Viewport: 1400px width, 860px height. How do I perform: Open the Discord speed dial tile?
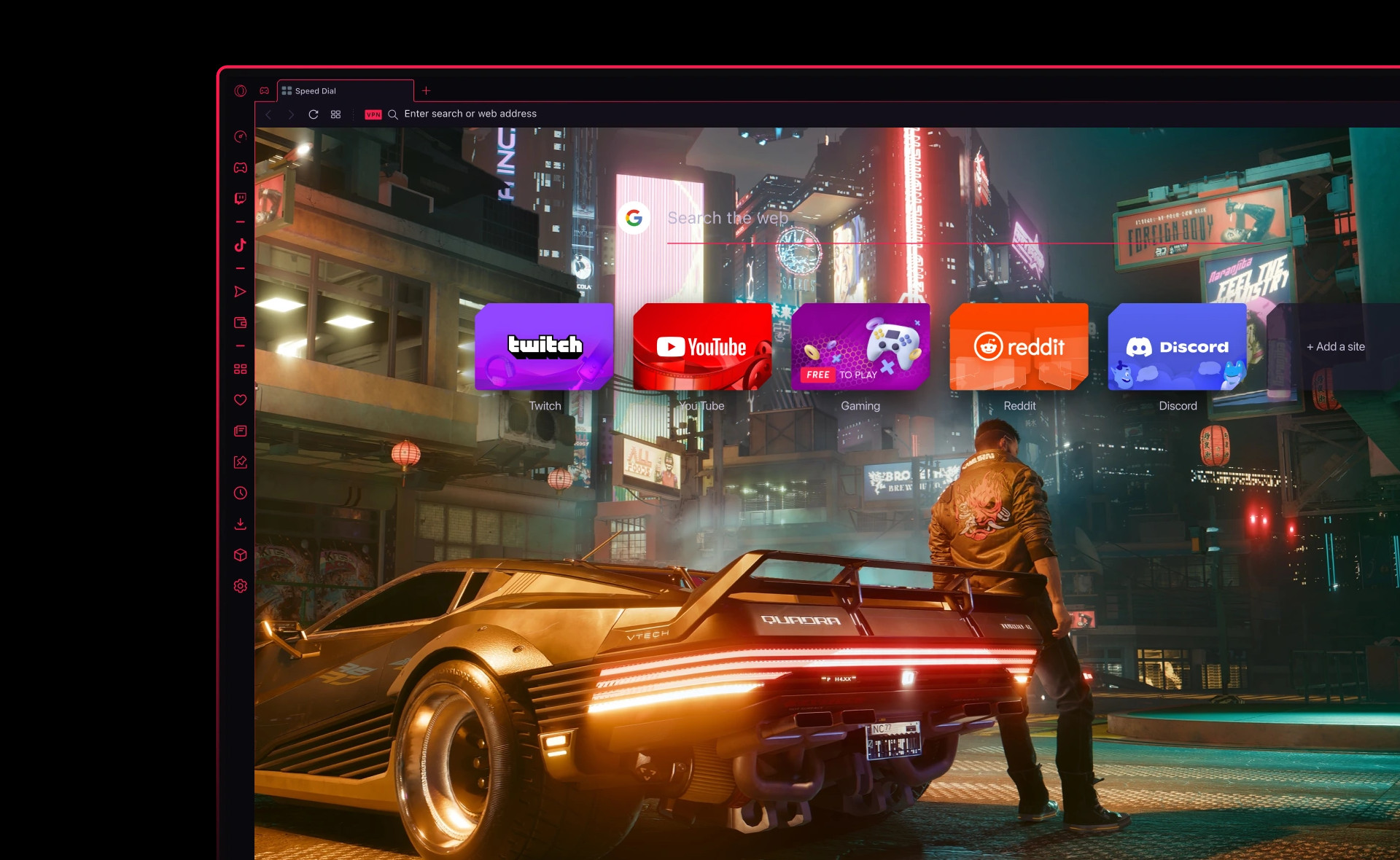click(x=1177, y=347)
